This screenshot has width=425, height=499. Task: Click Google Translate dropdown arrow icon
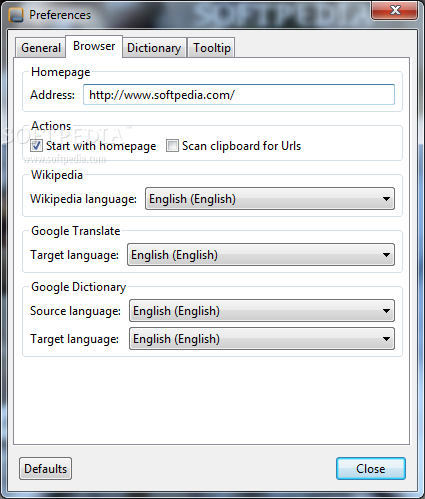(x=386, y=255)
